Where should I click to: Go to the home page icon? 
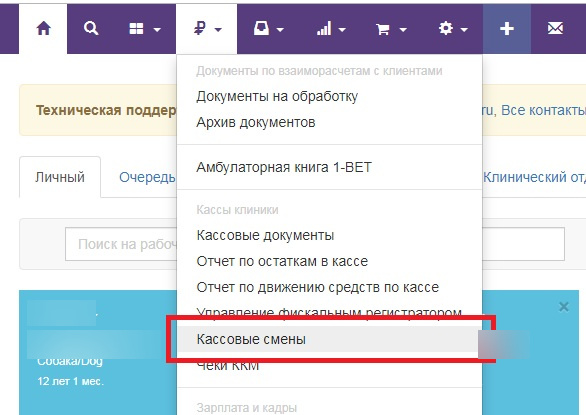point(43,28)
